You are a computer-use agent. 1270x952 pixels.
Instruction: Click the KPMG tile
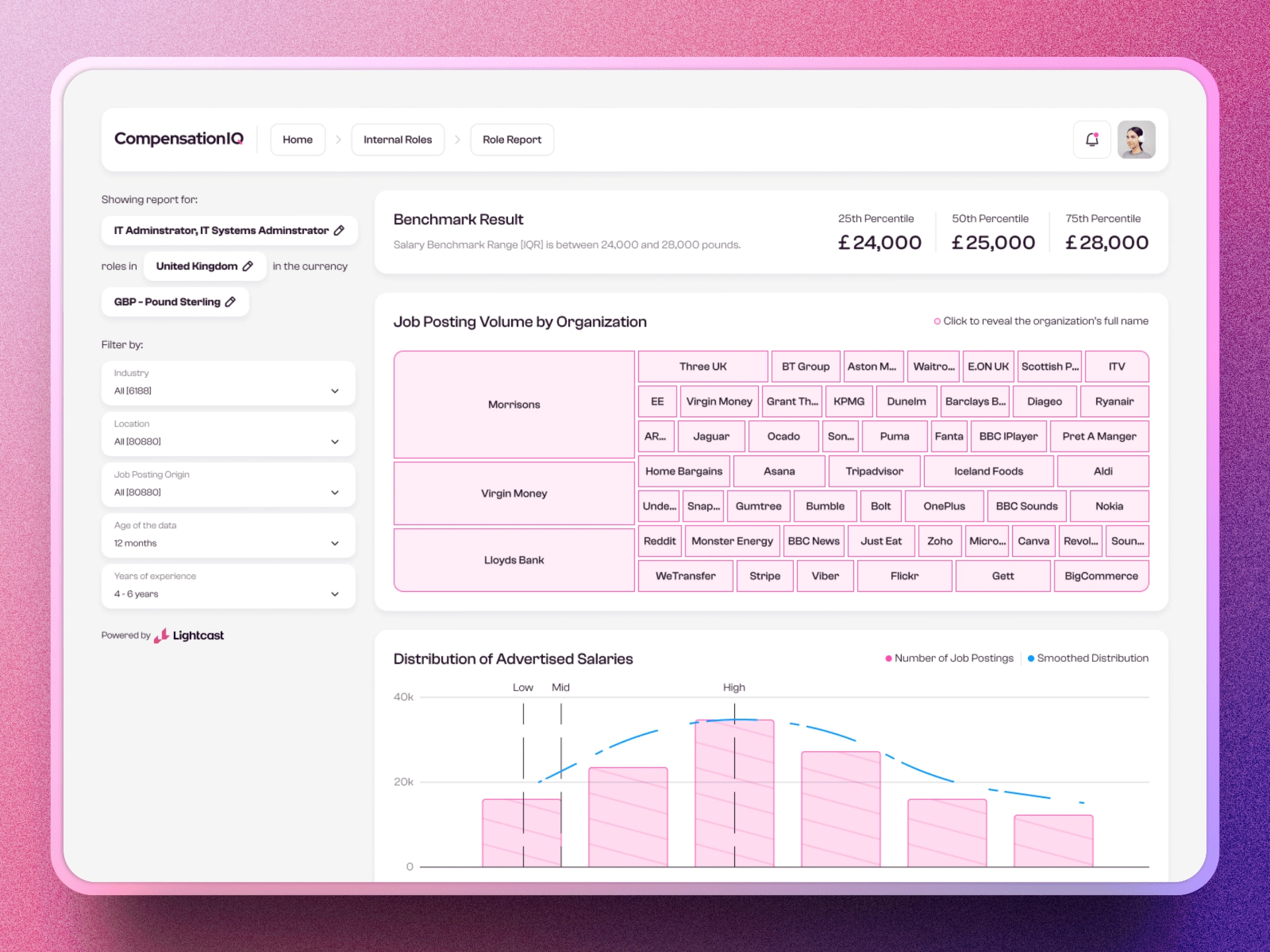point(849,401)
